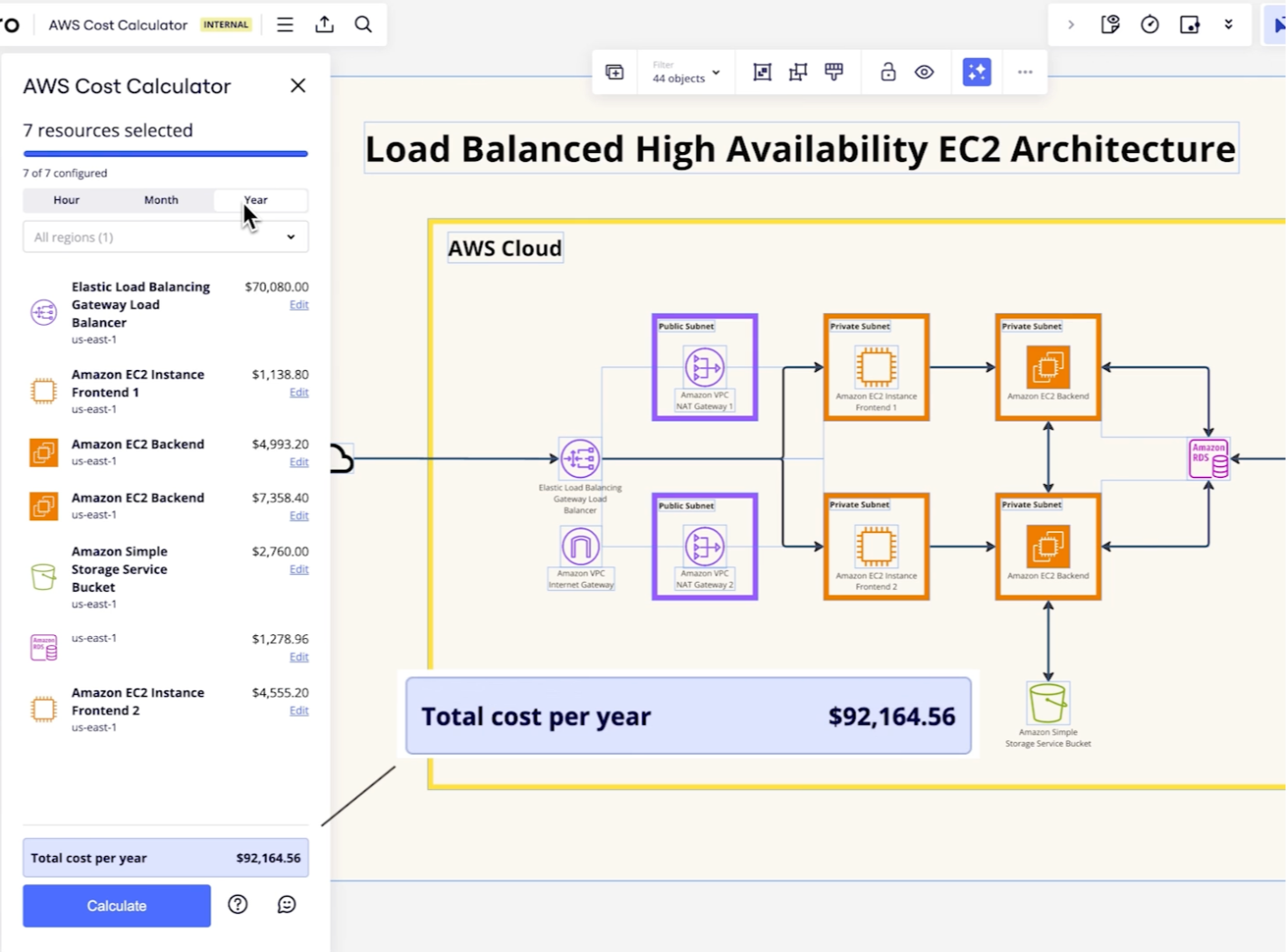
Task: Edit Elastic Load Balancing Gateway cost
Action: [299, 305]
